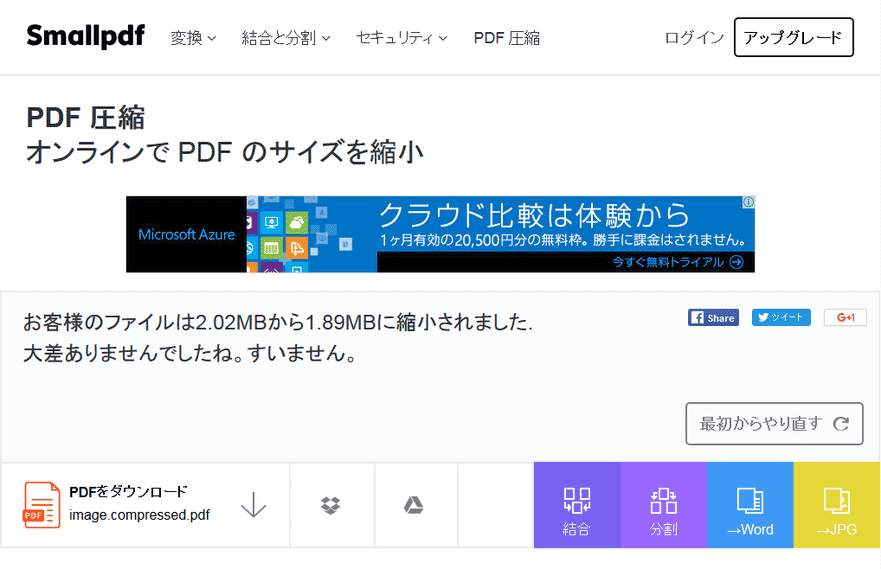Open the Microsoft Azure ad banner
Screen dimensions: 881x569
point(440,234)
